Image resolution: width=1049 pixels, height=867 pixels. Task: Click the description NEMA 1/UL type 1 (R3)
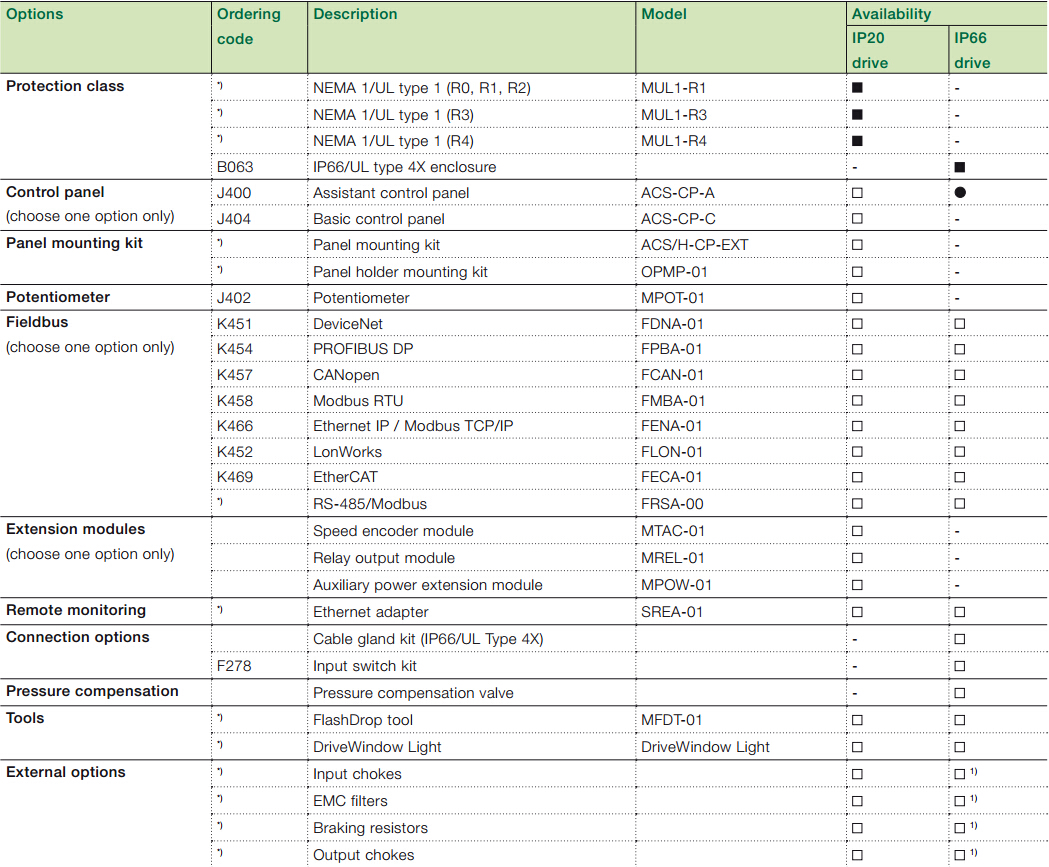(x=393, y=115)
